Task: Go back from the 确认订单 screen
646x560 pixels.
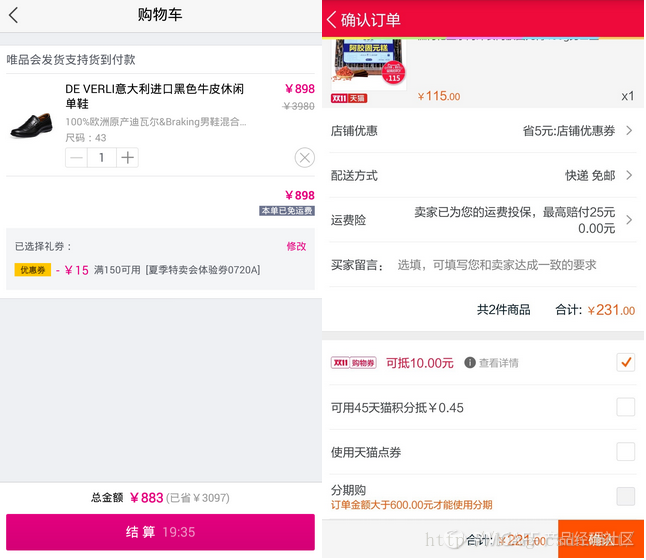Action: coord(332,19)
